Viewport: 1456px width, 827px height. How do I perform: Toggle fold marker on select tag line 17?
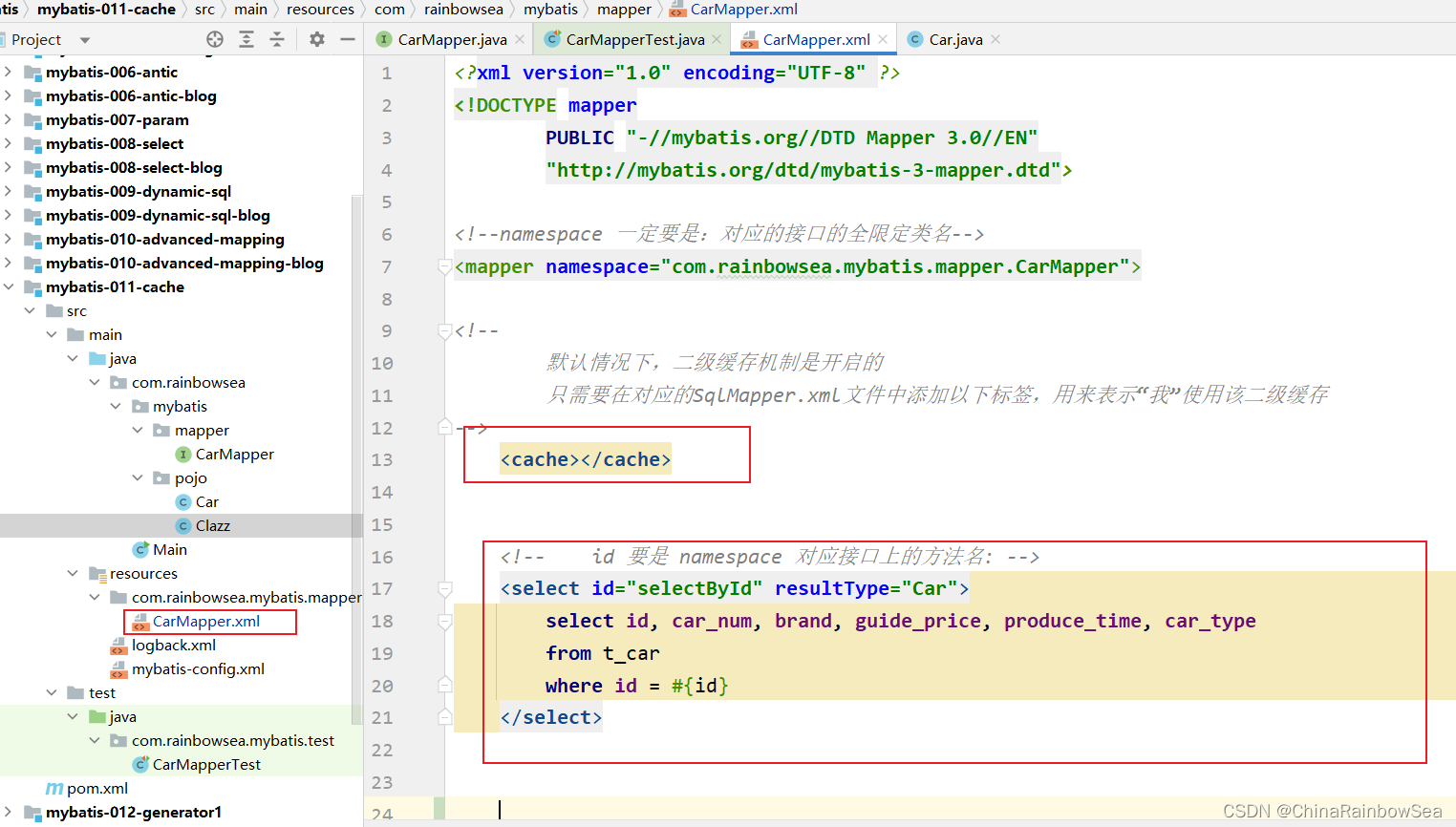444,589
